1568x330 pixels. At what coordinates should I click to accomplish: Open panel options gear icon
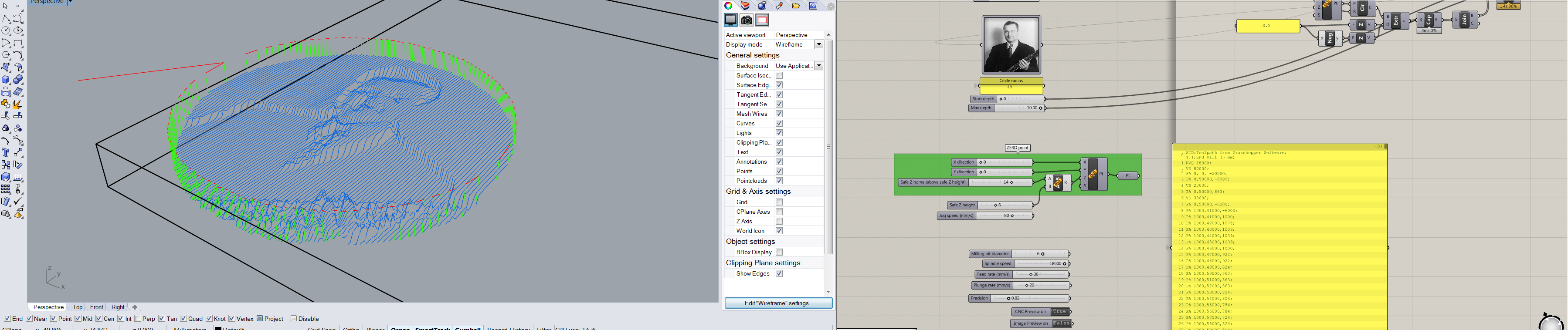pos(830,6)
